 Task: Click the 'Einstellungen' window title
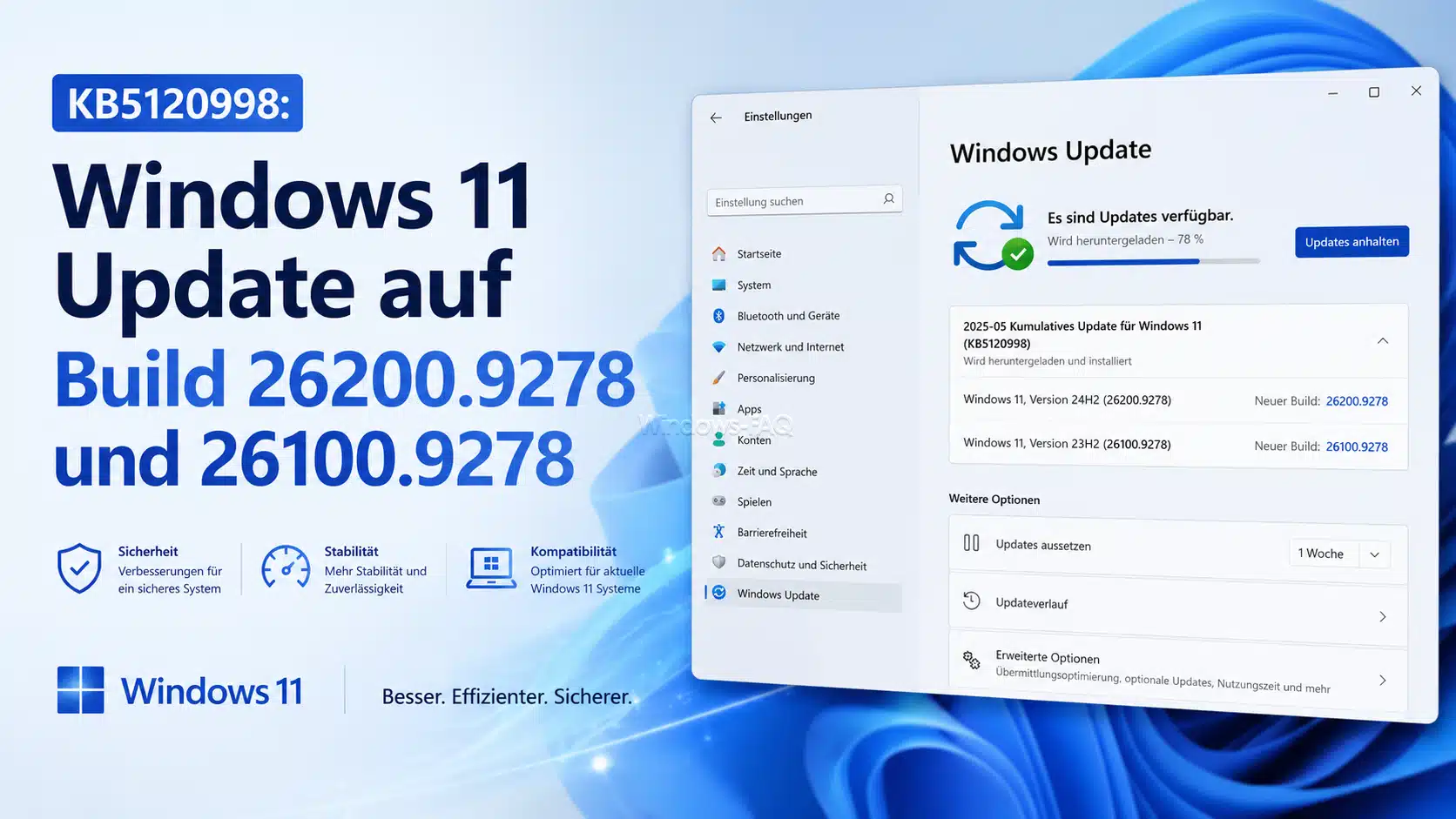point(778,116)
